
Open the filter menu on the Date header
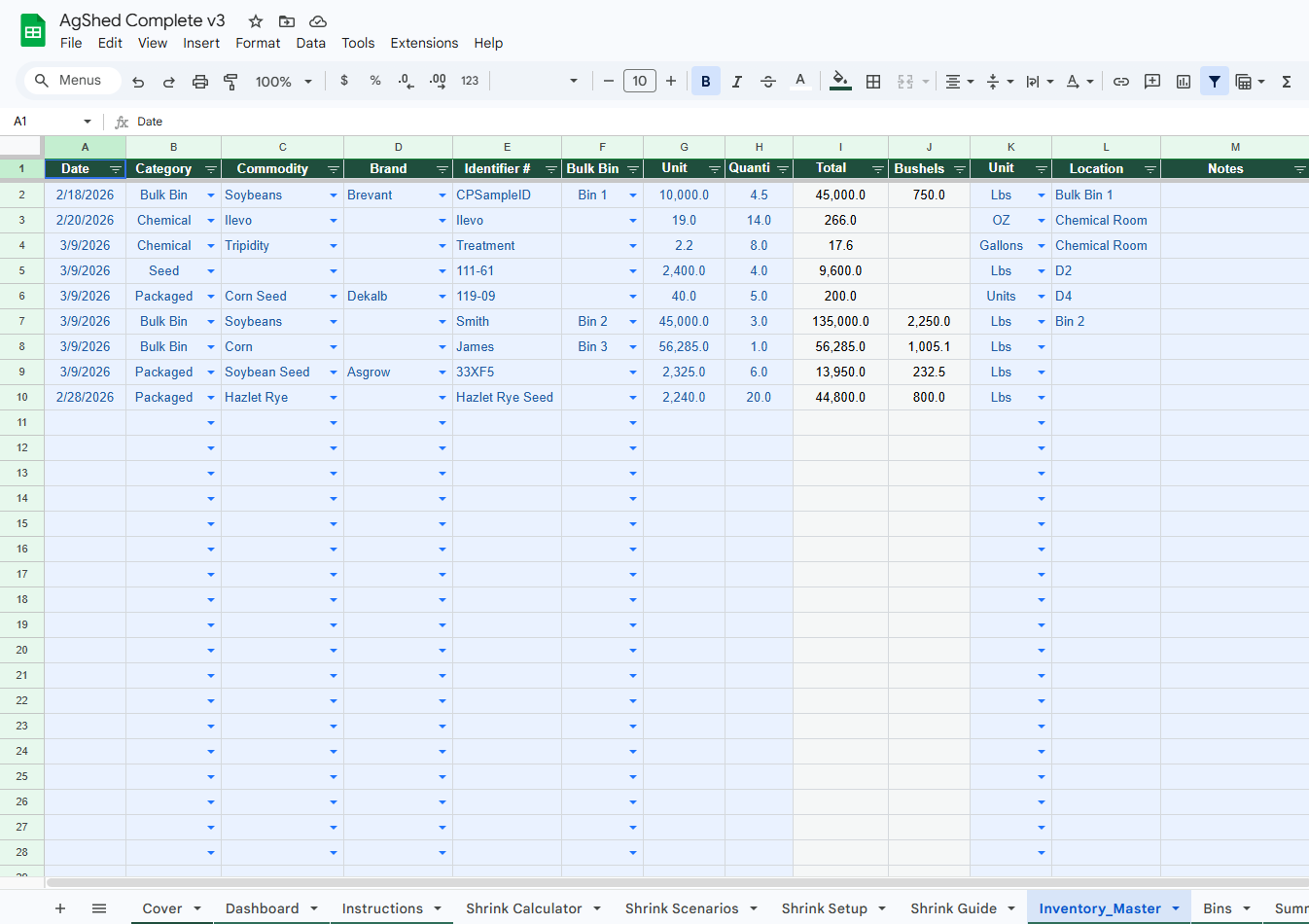[115, 168]
